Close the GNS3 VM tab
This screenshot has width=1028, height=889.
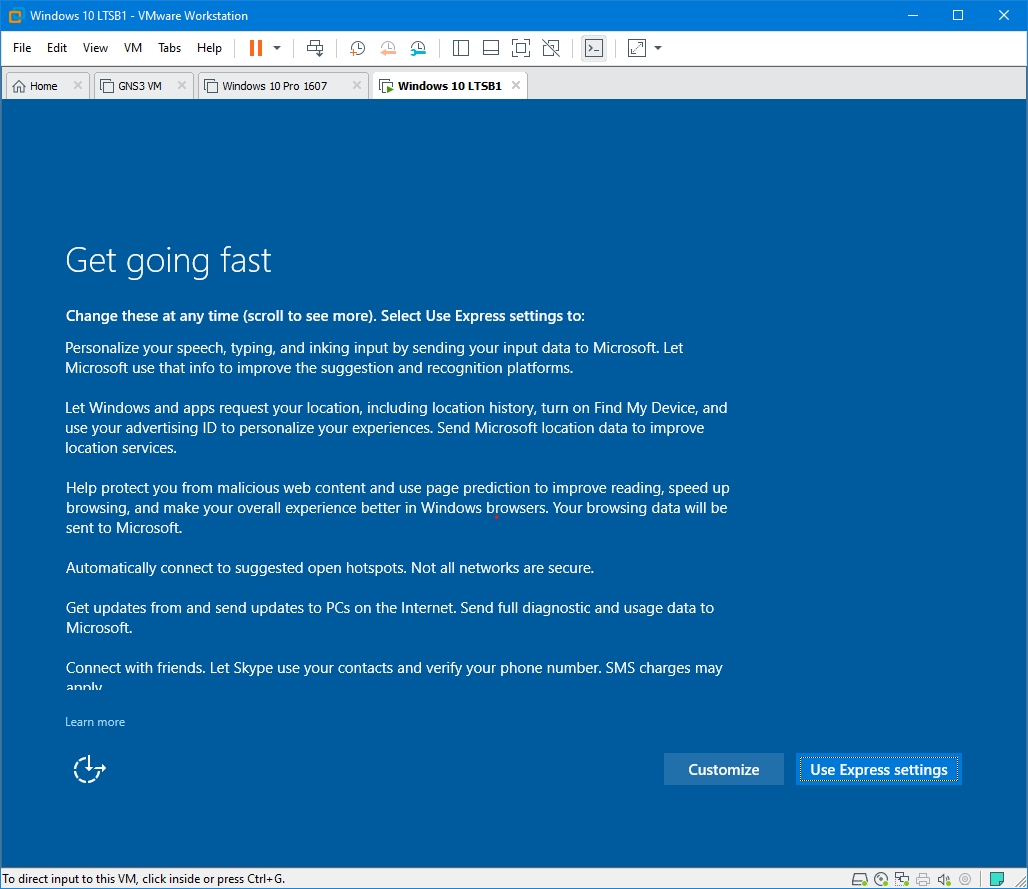pyautogui.click(x=182, y=85)
